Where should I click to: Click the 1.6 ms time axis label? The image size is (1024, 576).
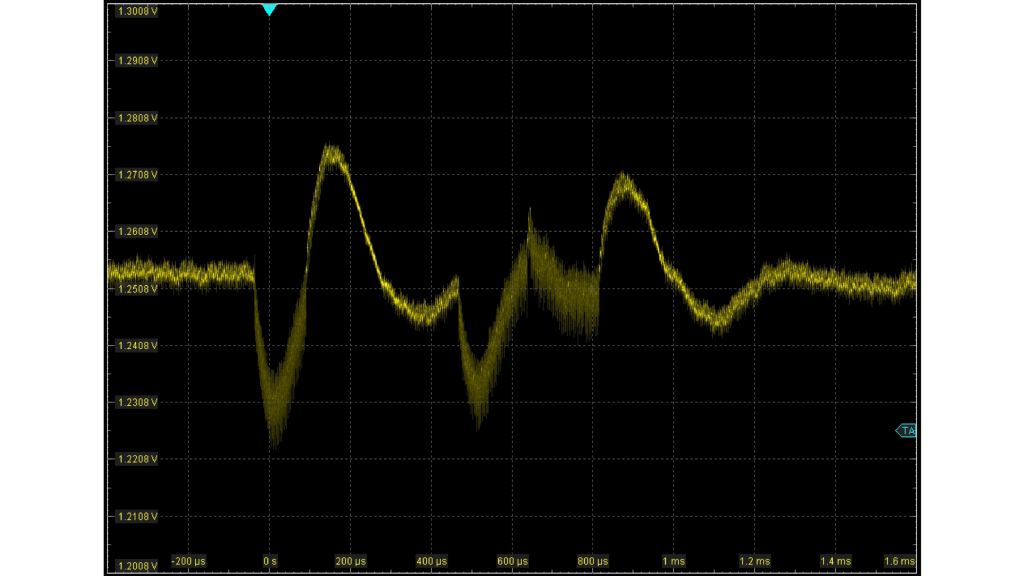click(900, 561)
